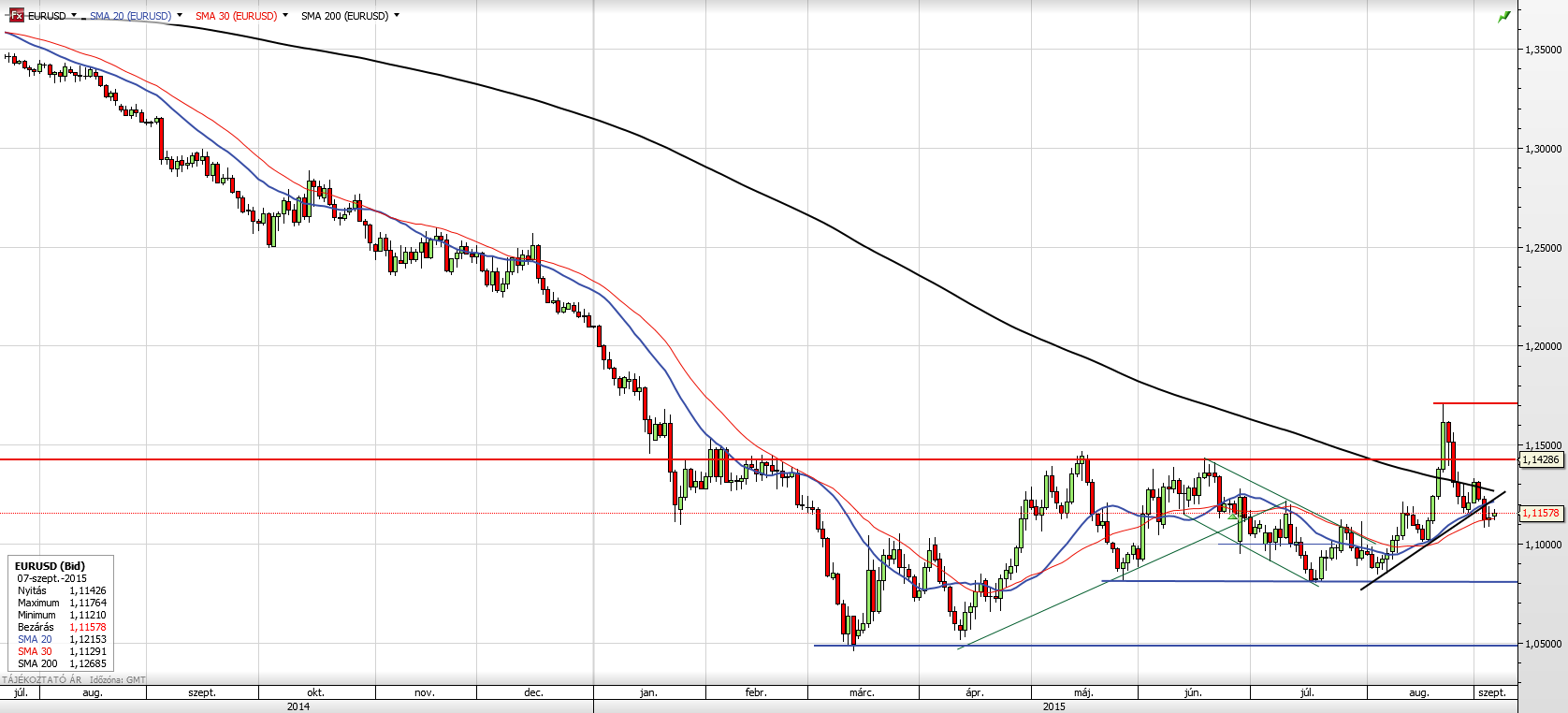1568x713 pixels.
Task: Select the red 1,11578 current price tag
Action: point(1541,513)
